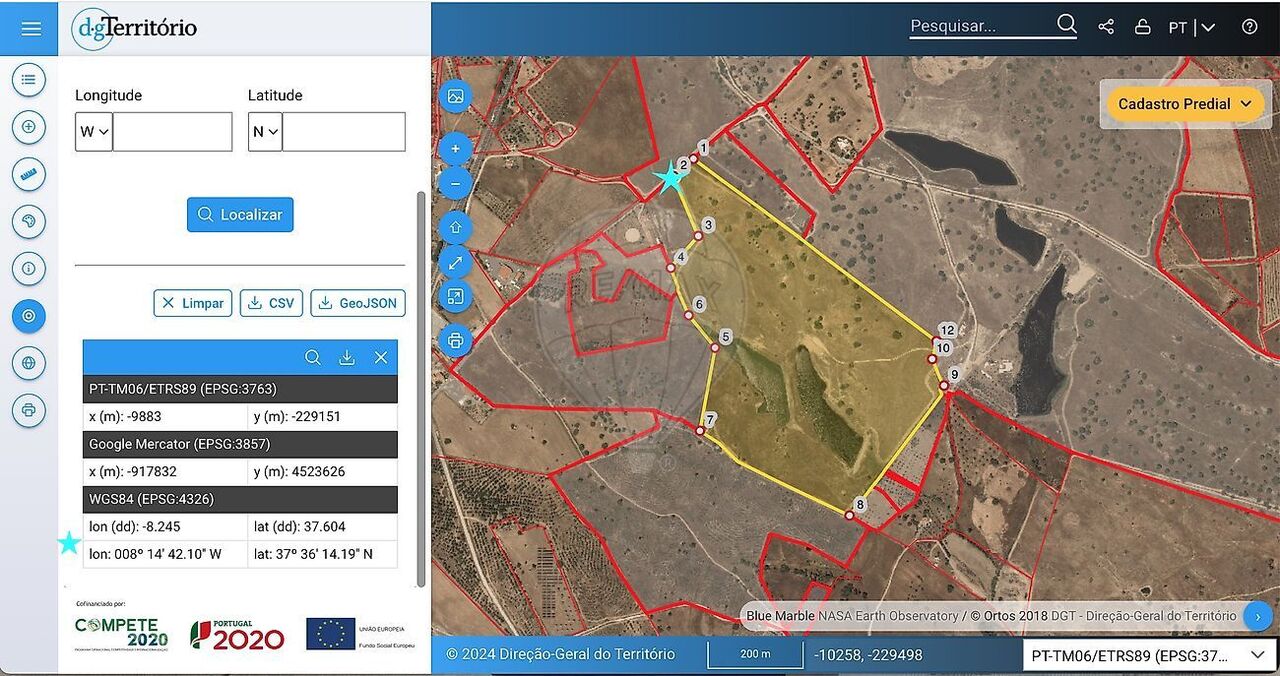This screenshot has height=676, width=1280.
Task: Click the lat: 37º 36' 14.19" N cell
Action: pos(322,554)
